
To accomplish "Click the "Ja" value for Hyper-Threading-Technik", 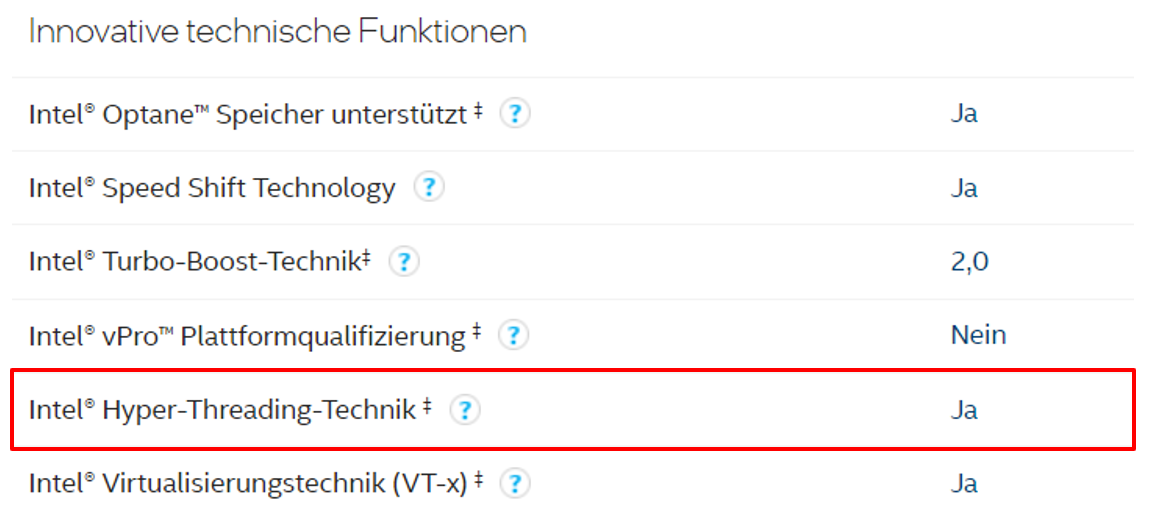I will click(964, 410).
